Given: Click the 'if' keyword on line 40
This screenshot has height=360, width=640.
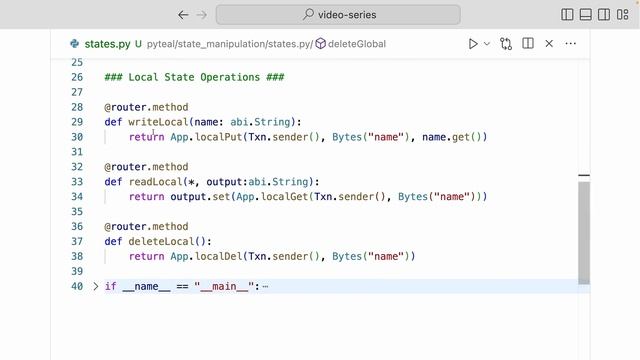Looking at the screenshot, I should (x=111, y=287).
